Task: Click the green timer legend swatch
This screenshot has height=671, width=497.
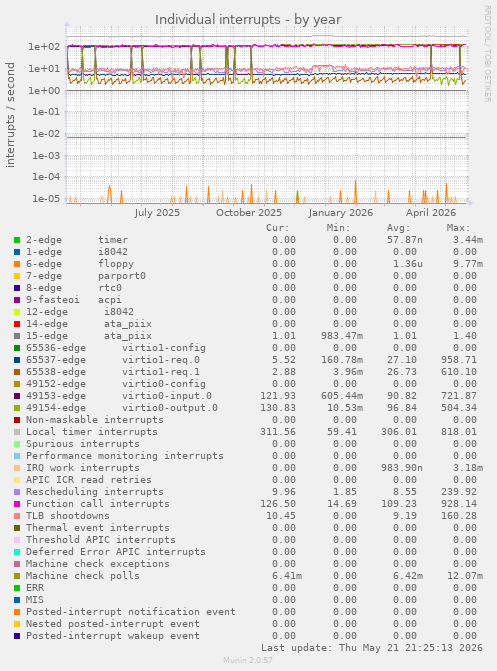Action: (x=17, y=240)
